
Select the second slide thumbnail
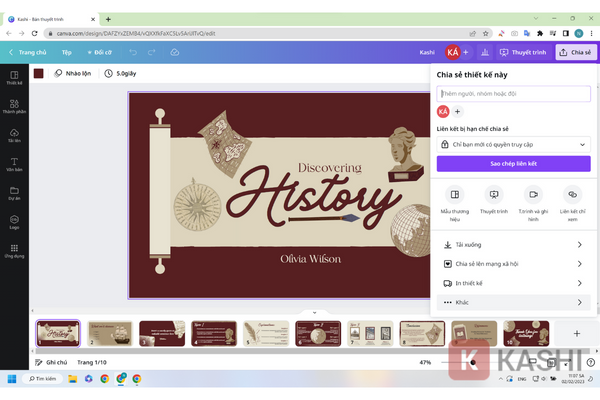[109, 333]
